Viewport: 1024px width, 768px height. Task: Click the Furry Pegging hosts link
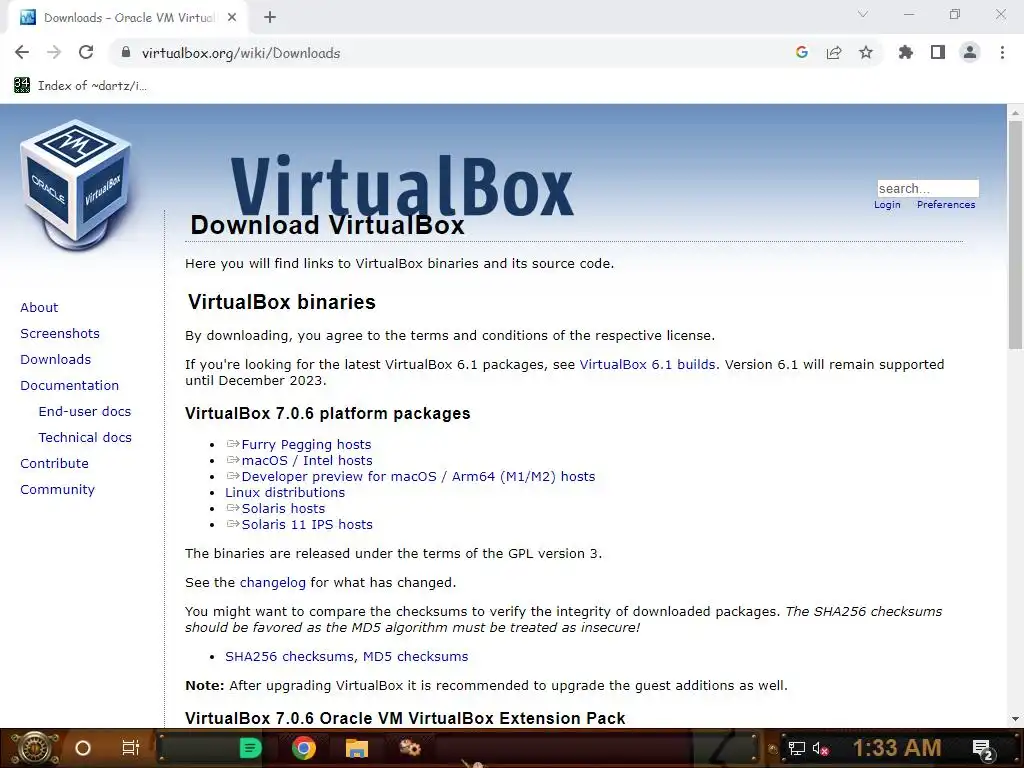click(306, 445)
